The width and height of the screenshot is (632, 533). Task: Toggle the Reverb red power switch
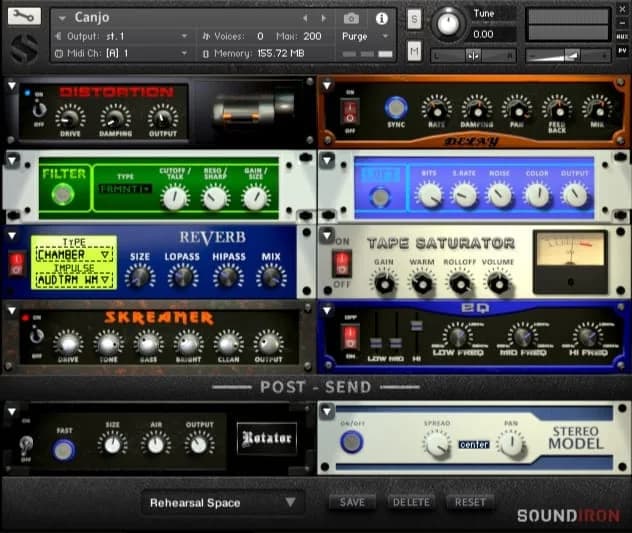[x=16, y=264]
